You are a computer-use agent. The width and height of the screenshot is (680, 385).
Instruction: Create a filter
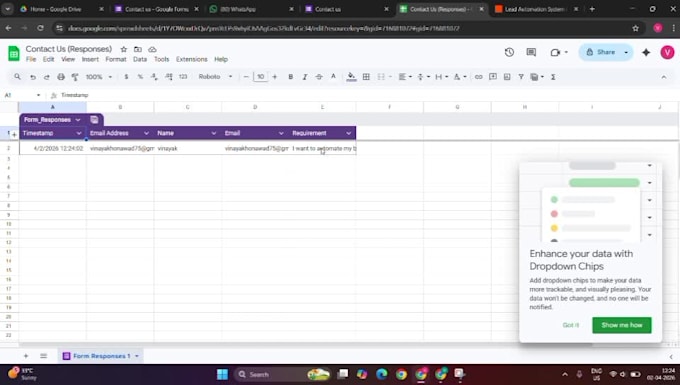click(x=521, y=77)
